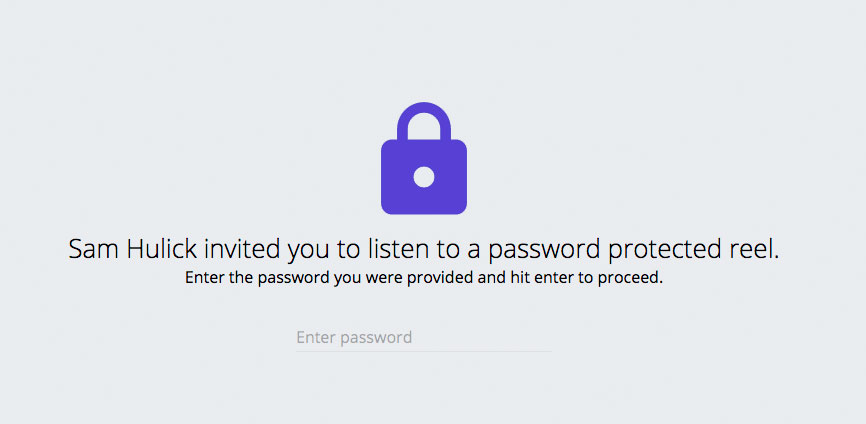Screen dimensions: 866x424
Task: Click the curved shackle of the padlock
Action: pos(424,120)
